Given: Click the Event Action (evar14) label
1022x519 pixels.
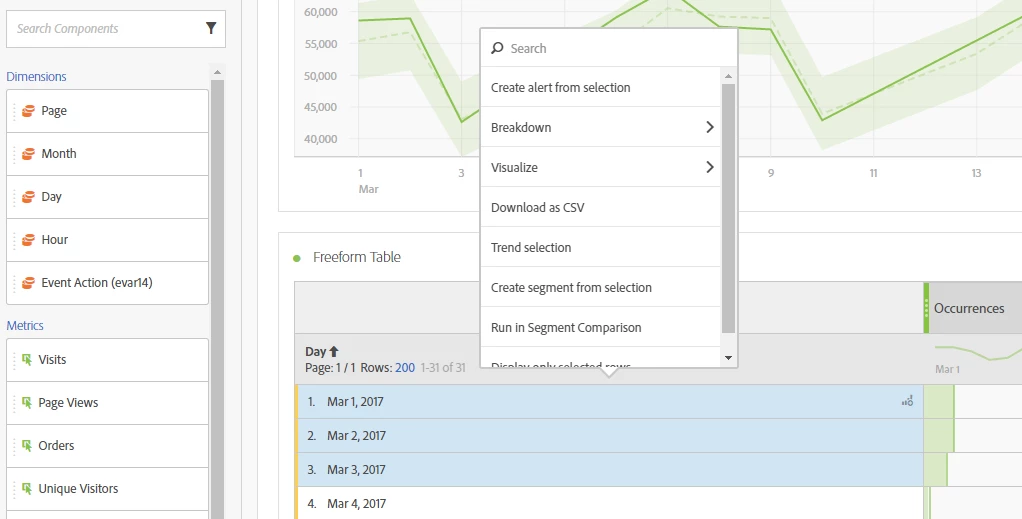Looking at the screenshot, I should pos(96,283).
